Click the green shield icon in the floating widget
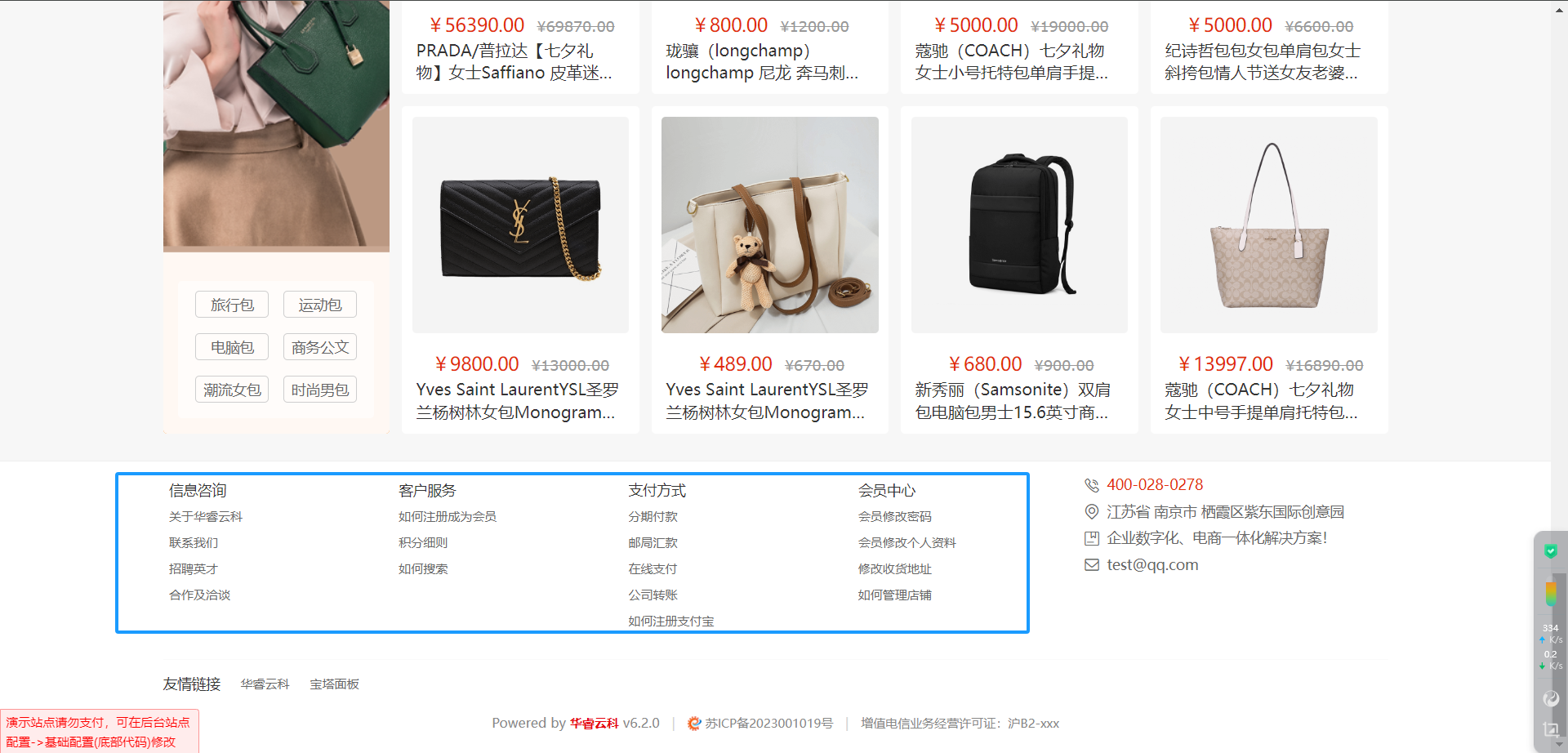 point(1550,551)
